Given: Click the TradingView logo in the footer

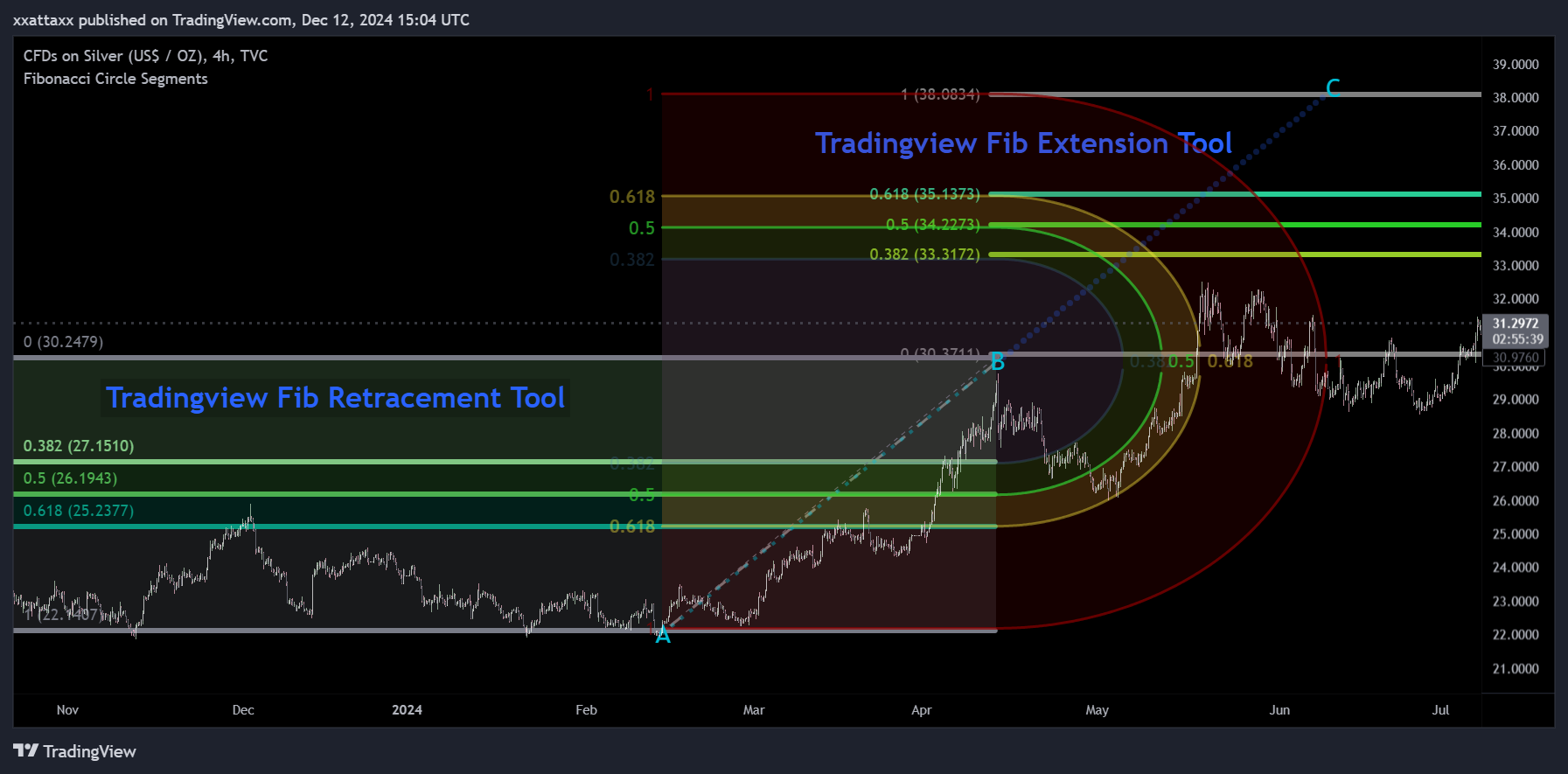Looking at the screenshot, I should pos(74,751).
